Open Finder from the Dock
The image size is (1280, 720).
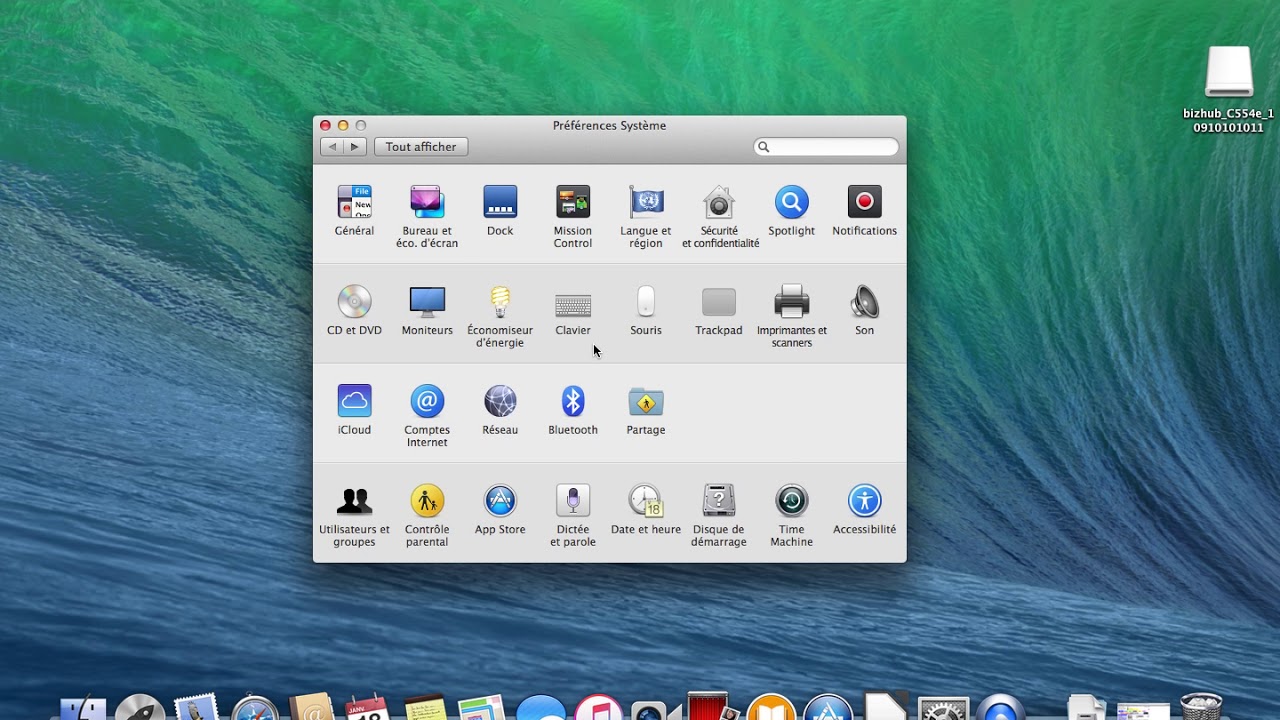(x=83, y=707)
